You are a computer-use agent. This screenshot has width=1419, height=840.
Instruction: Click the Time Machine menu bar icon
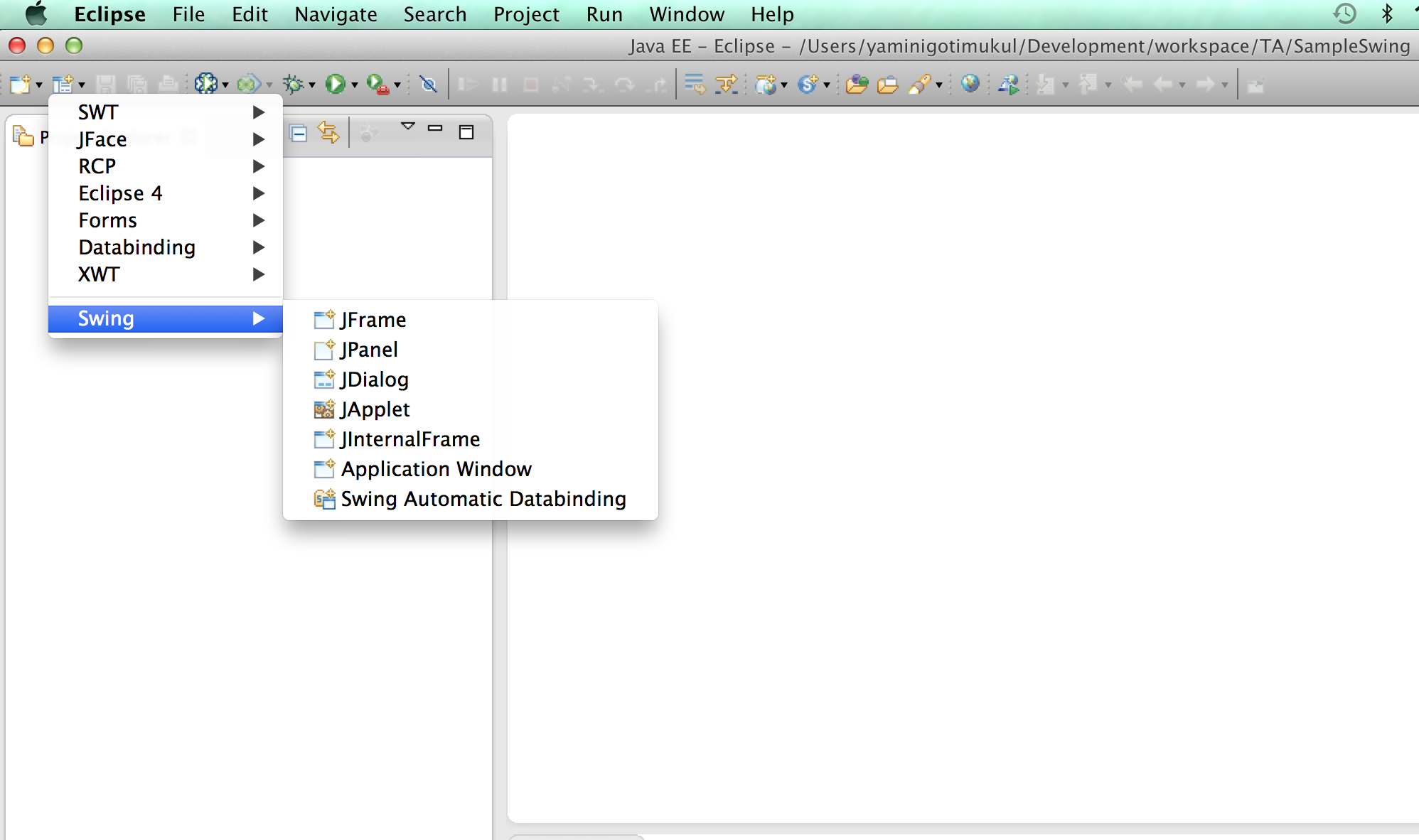1345,14
